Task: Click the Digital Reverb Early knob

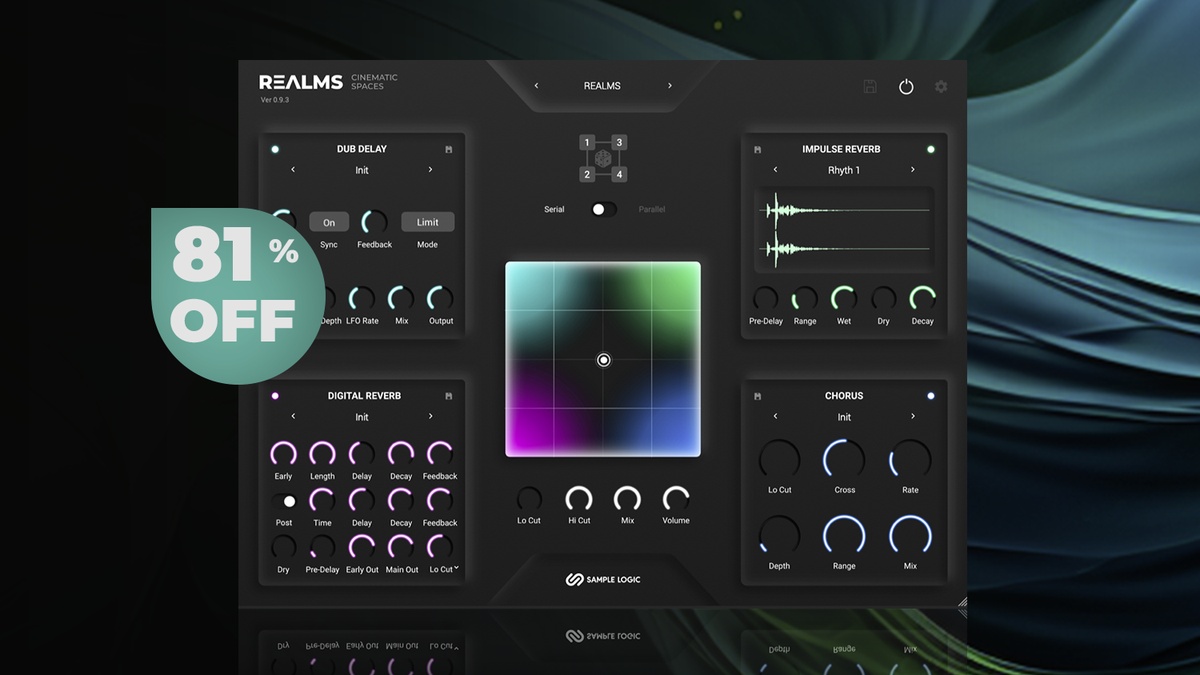Action: coord(284,454)
